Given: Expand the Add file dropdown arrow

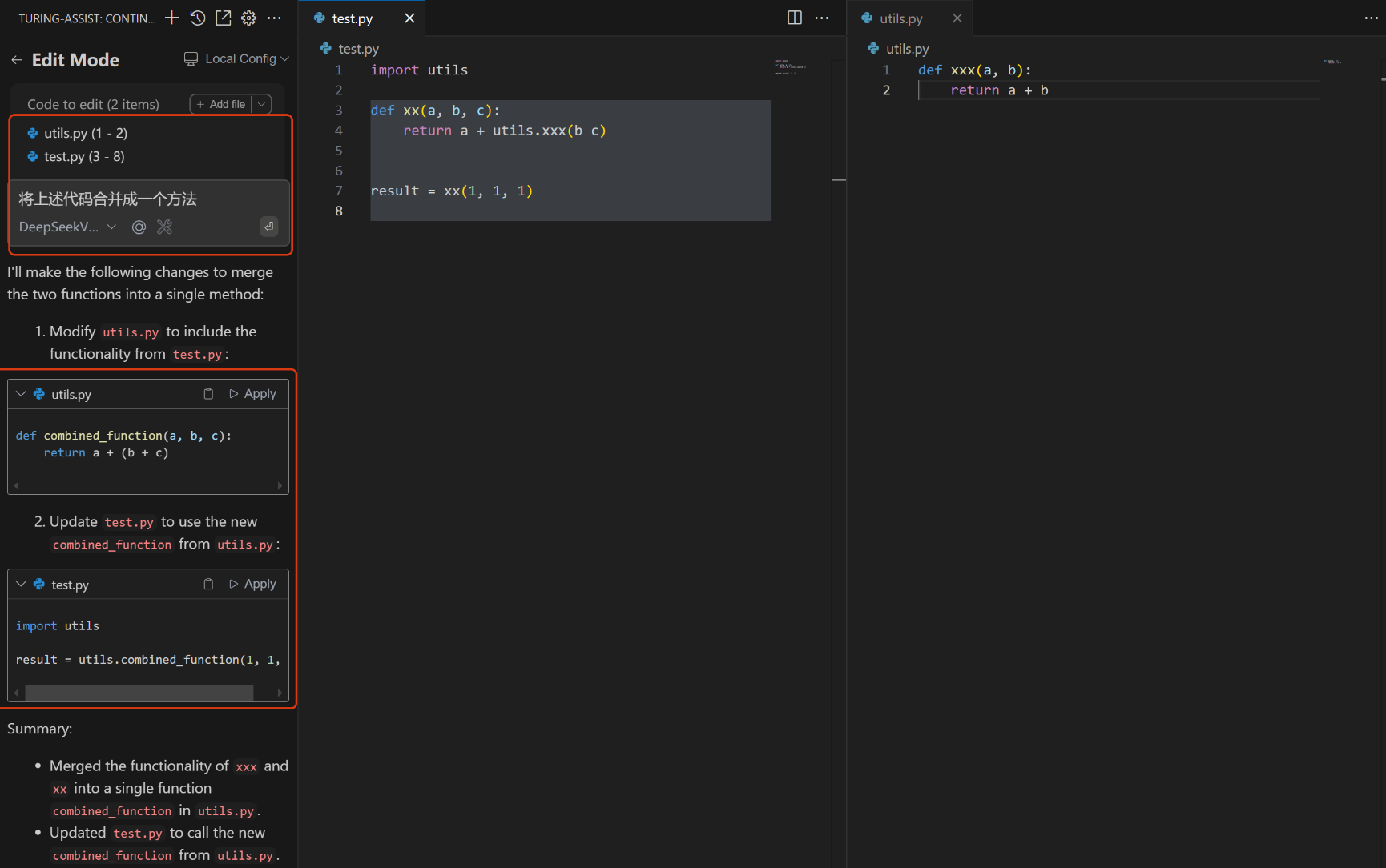Looking at the screenshot, I should 262,104.
